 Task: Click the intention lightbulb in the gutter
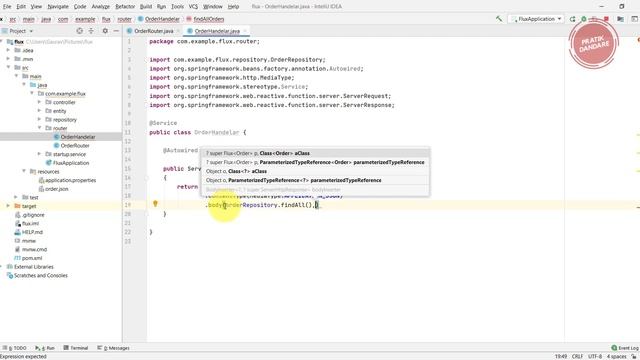(155, 203)
